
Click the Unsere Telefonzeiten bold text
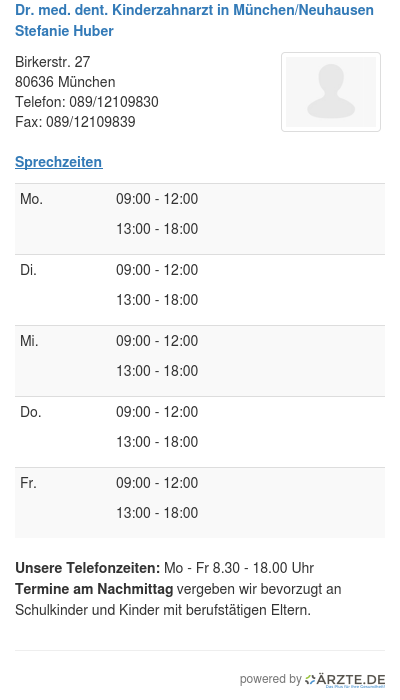88,568
